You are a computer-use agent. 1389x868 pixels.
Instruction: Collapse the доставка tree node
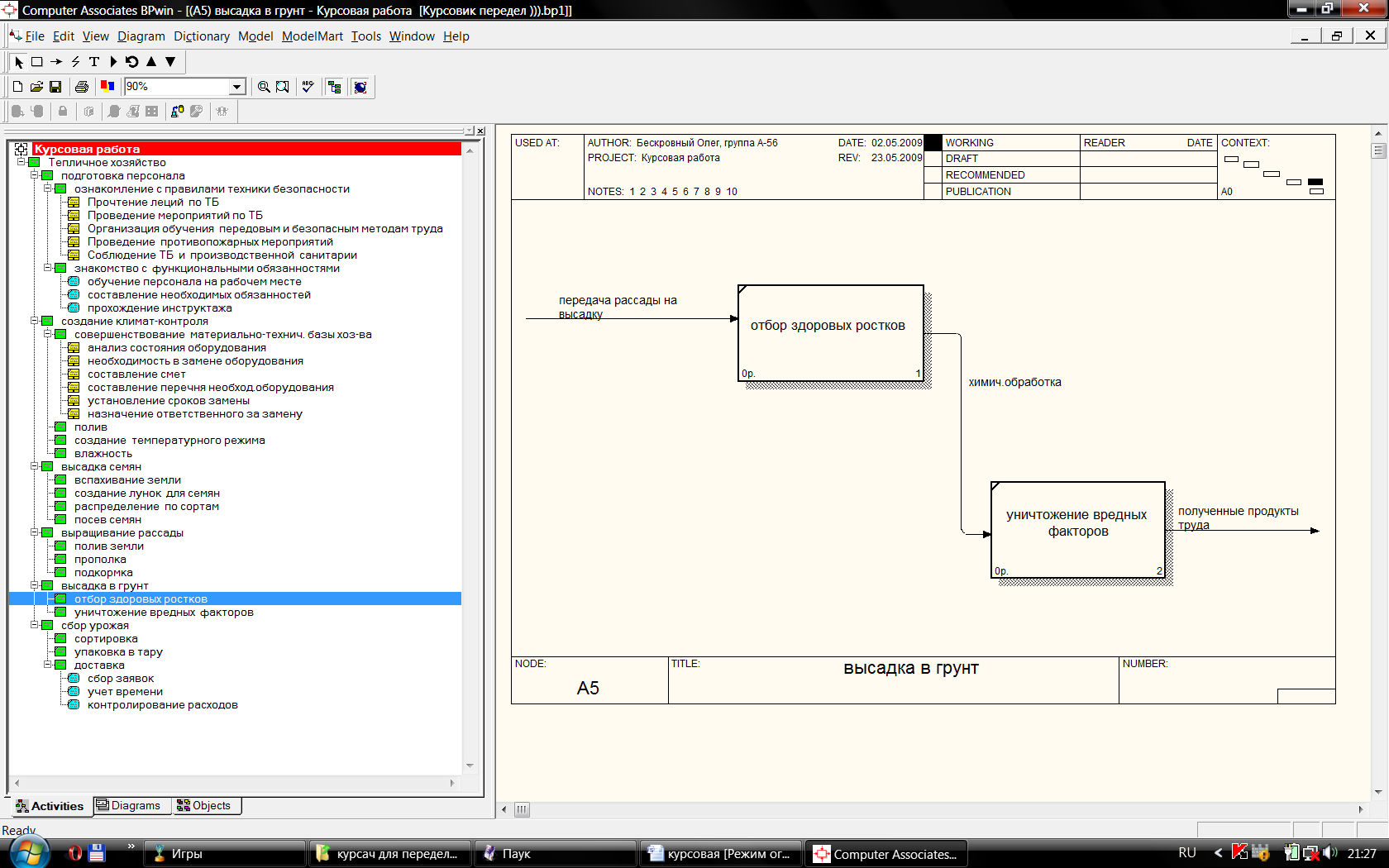(x=48, y=665)
